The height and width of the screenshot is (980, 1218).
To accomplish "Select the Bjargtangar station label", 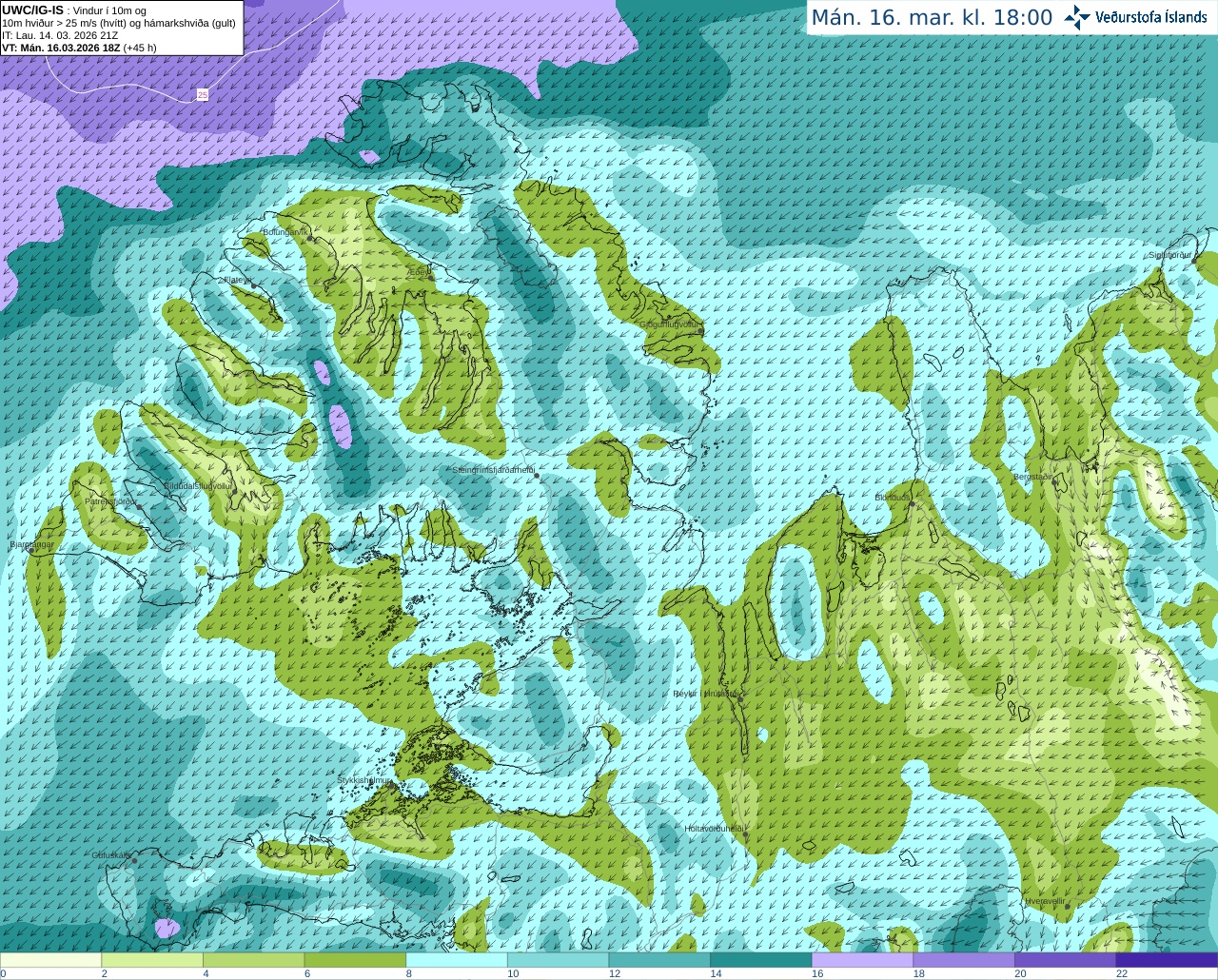I will [x=31, y=544].
